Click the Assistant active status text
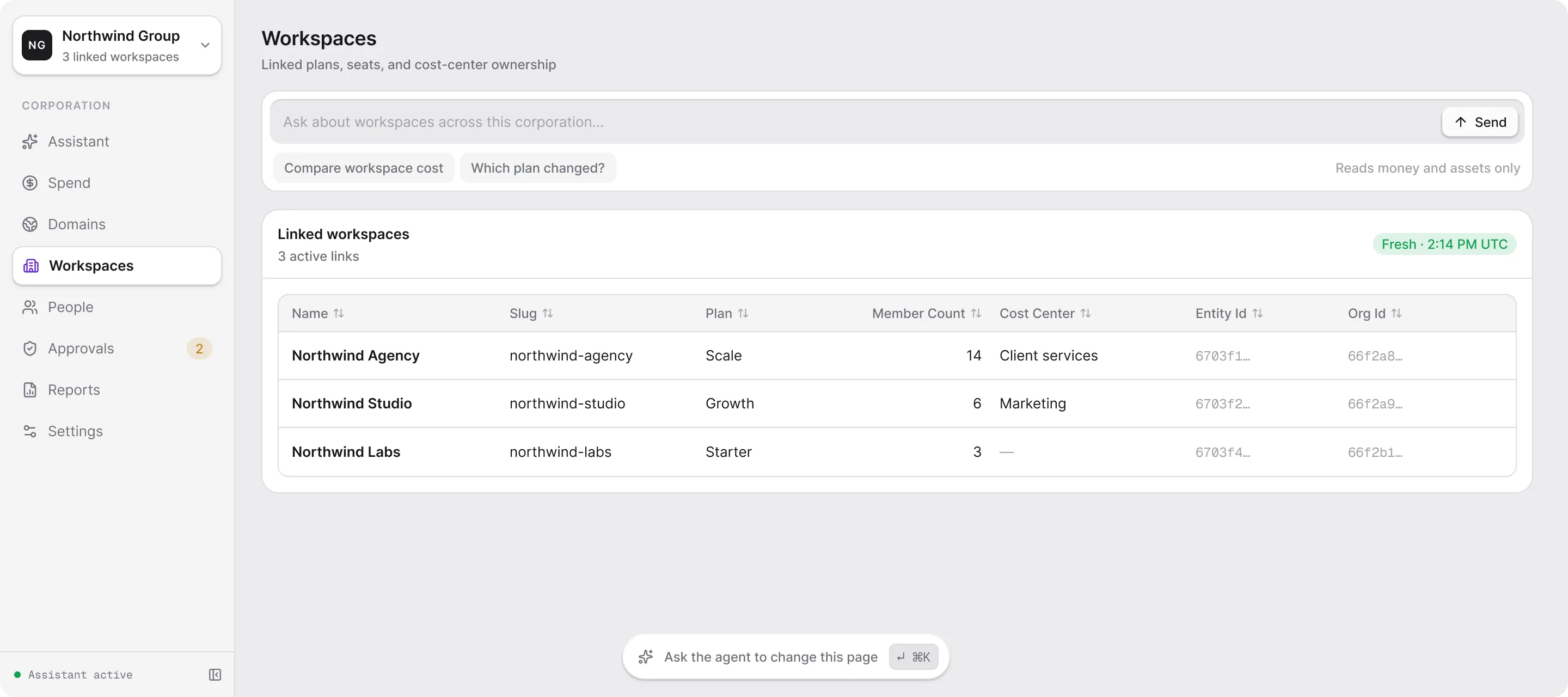This screenshot has height=697, width=1568. click(81, 675)
